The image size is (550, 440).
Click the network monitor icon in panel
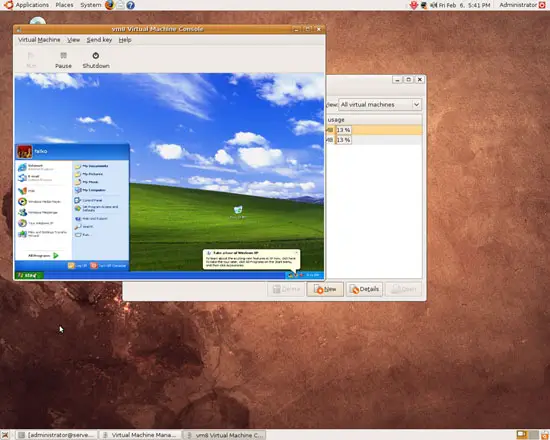424,5
